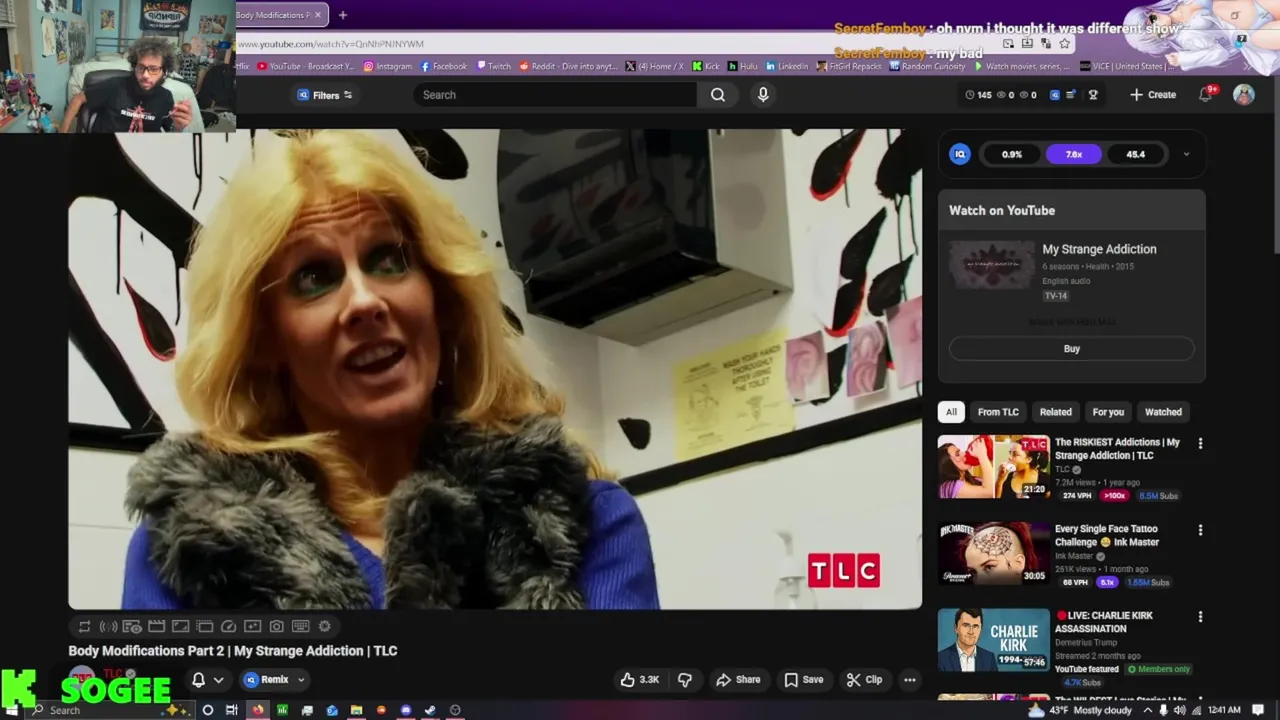The width and height of the screenshot is (1280, 720).
Task: Select the For you filter chip
Action: click(x=1108, y=412)
